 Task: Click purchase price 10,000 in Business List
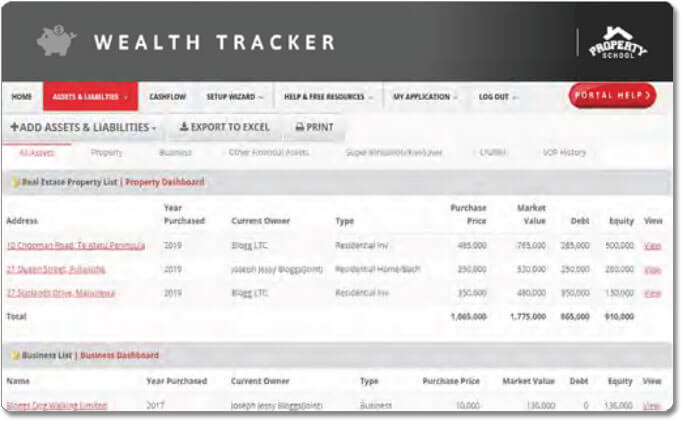(x=468, y=405)
